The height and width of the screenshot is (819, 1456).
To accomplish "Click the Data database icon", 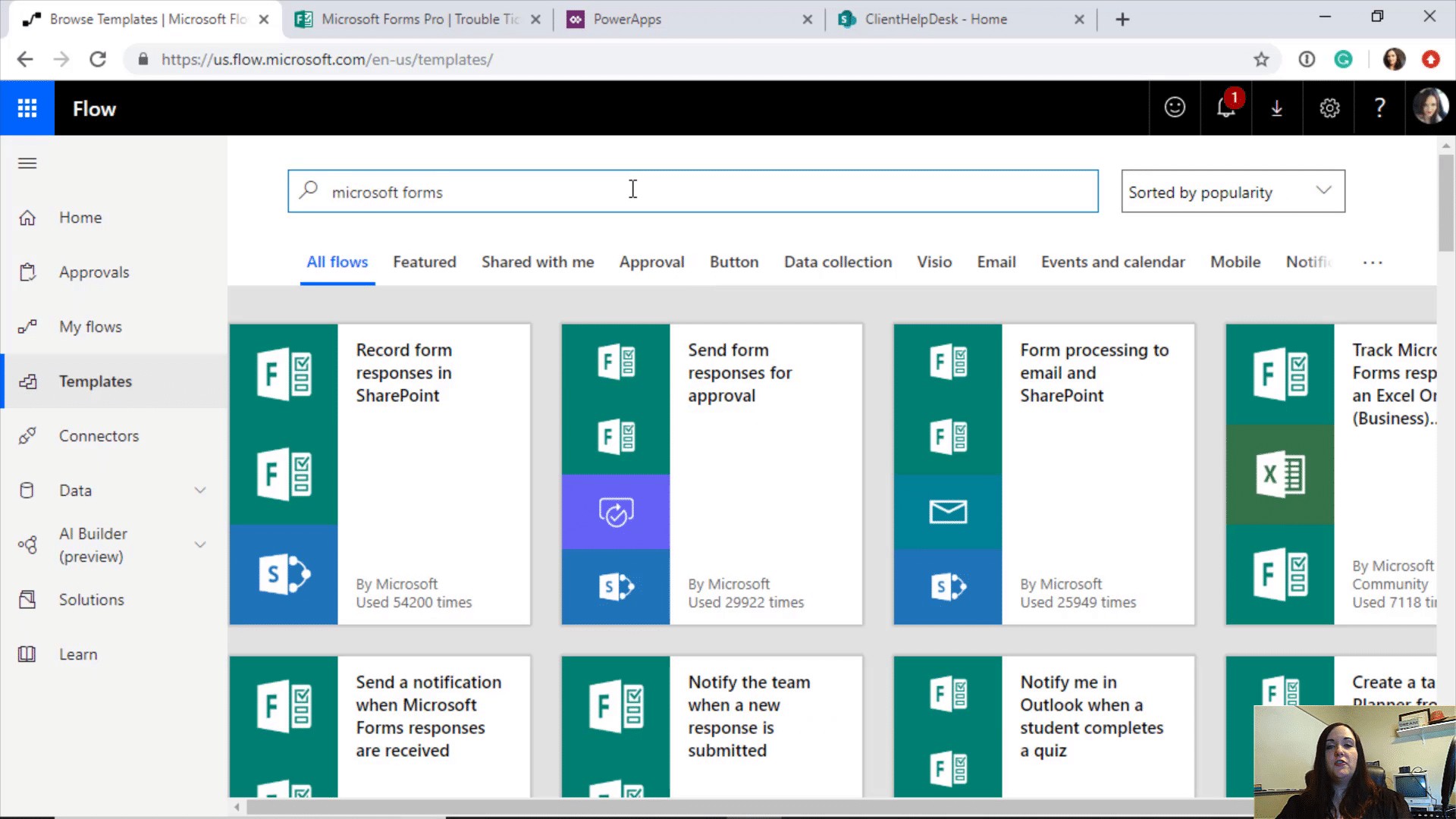I will coord(27,491).
